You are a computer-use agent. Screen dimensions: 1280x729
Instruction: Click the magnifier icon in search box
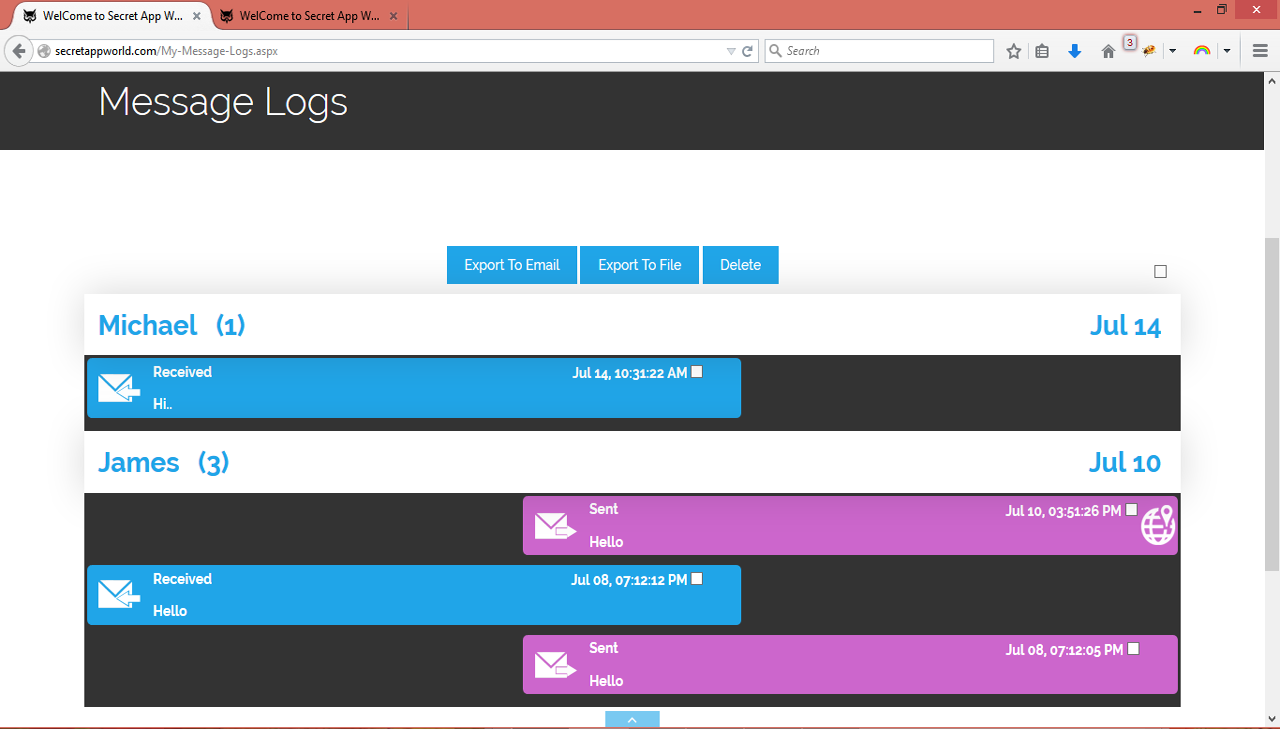tap(775, 51)
